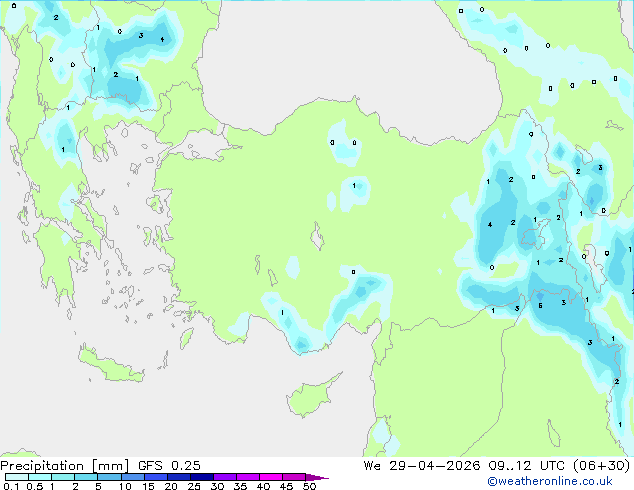Click the 0.1–0.5 mm legend color swatch
Screen dimensions: 634x490
[17, 477]
